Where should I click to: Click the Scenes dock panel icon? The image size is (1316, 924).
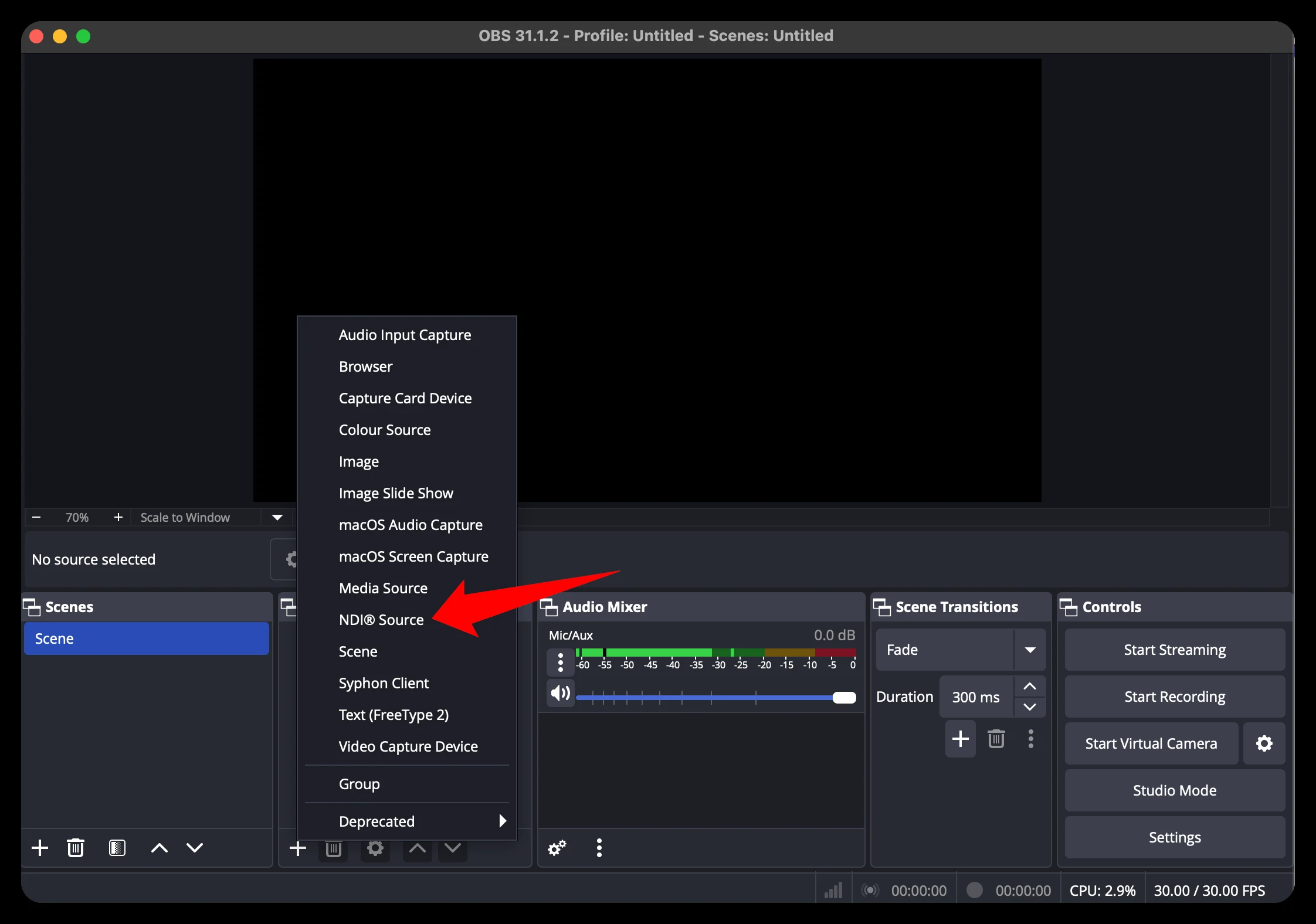tap(32, 607)
